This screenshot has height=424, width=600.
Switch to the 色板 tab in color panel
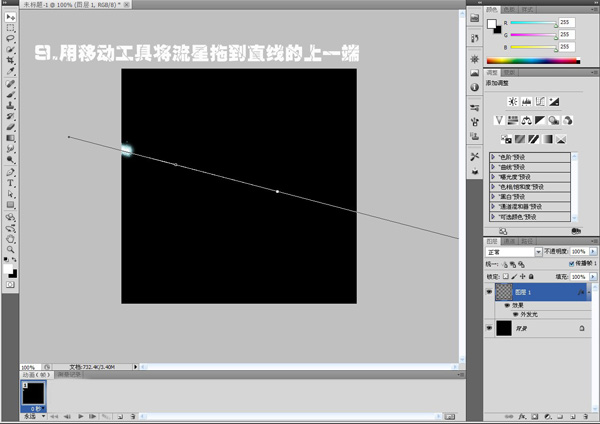[511, 9]
